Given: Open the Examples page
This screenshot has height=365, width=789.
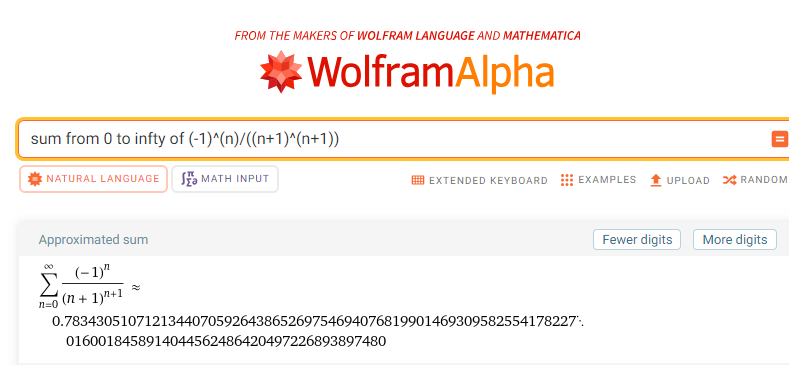Looking at the screenshot, I should pyautogui.click(x=598, y=180).
